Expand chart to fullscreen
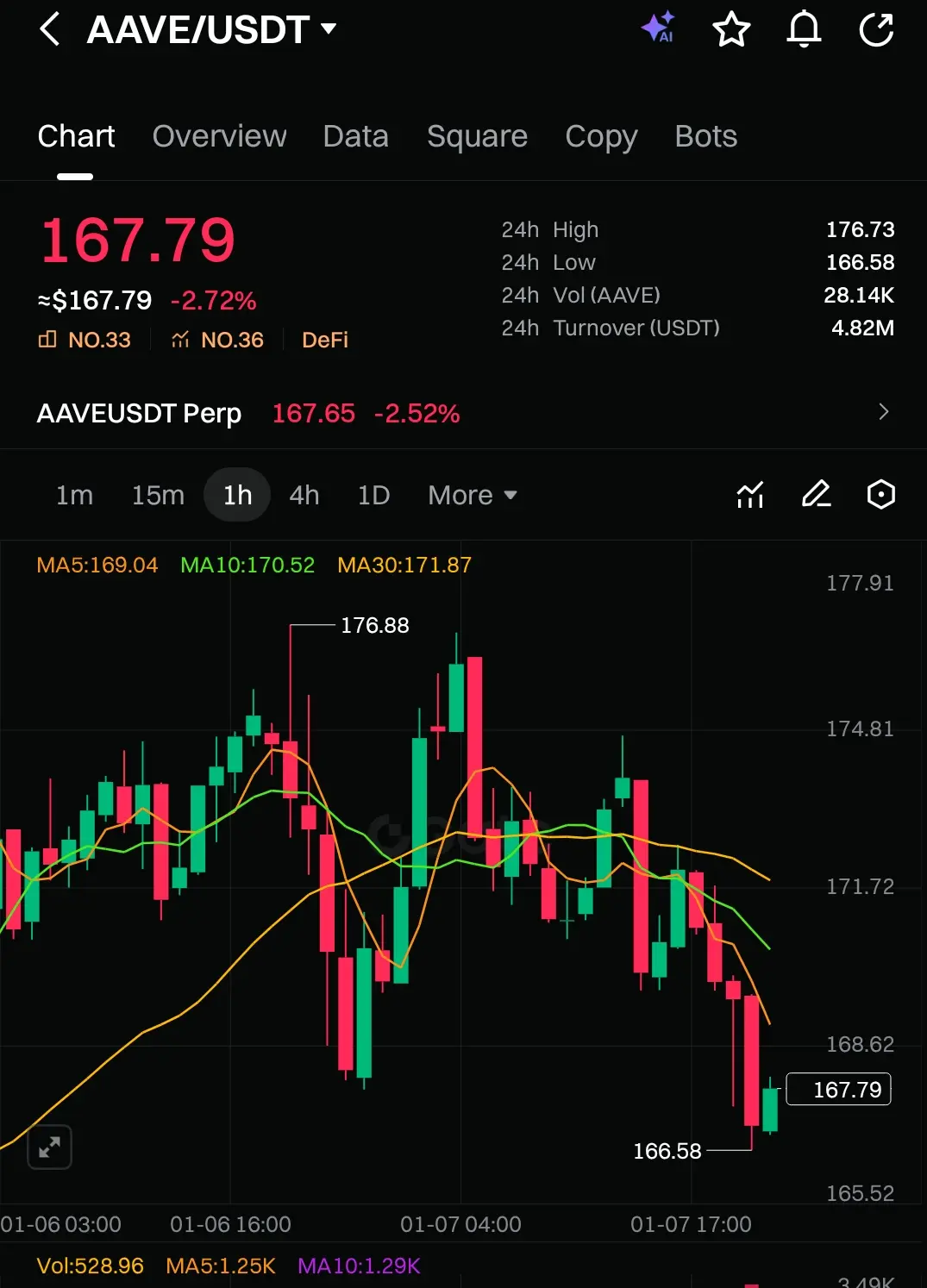Screen dimensions: 927x1288 click(49, 1147)
